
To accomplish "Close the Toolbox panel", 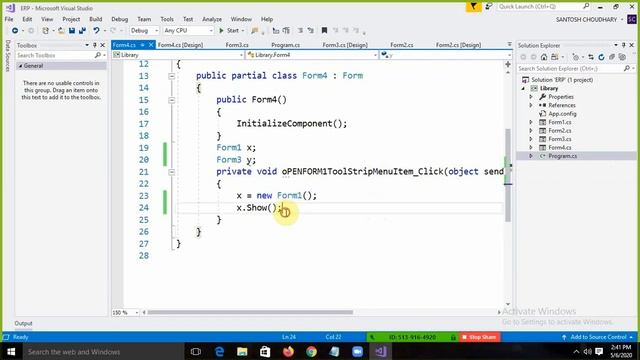I will pyautogui.click(x=102, y=45).
